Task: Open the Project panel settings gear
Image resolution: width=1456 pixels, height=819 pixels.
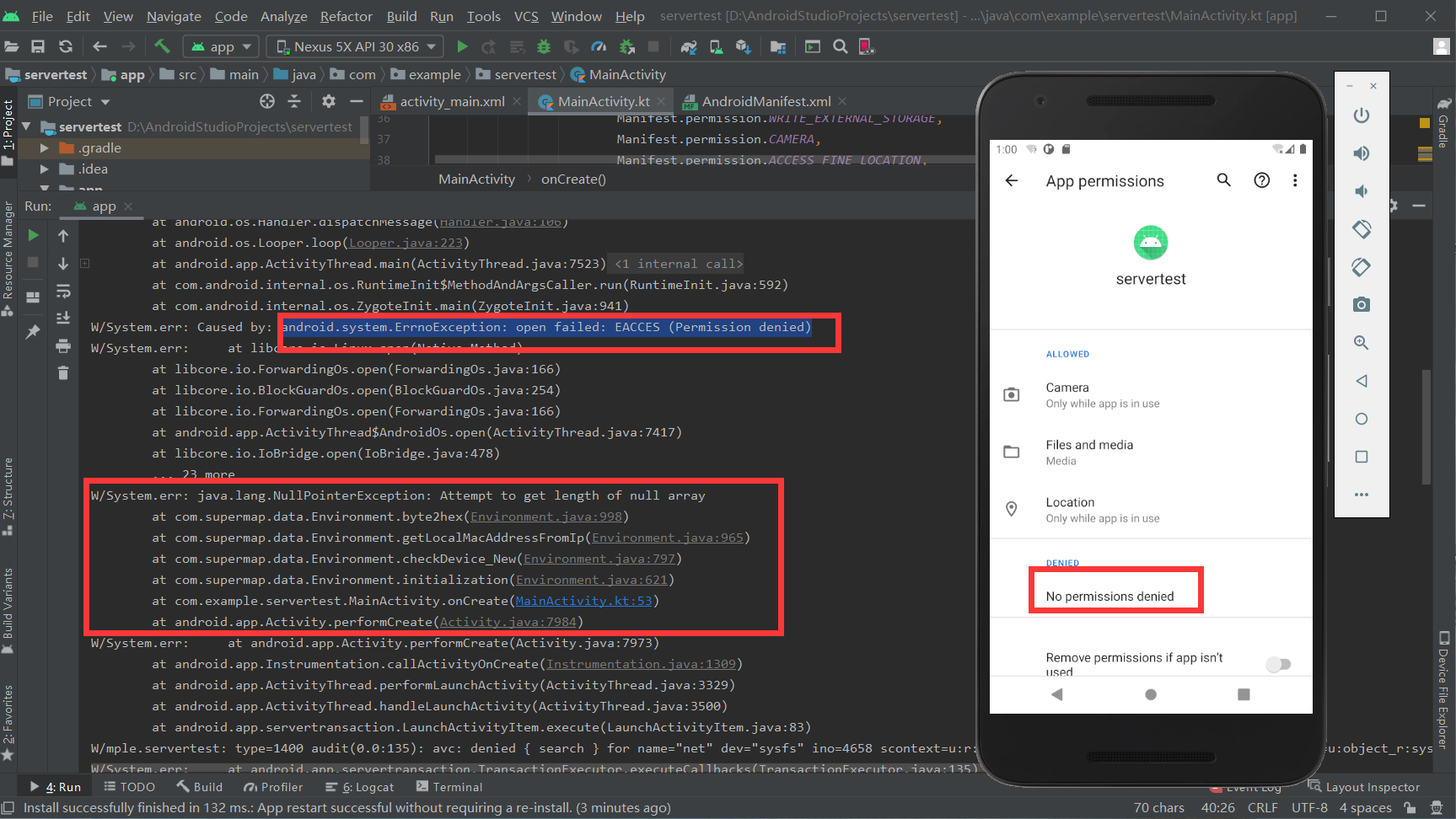Action: pos(329,101)
